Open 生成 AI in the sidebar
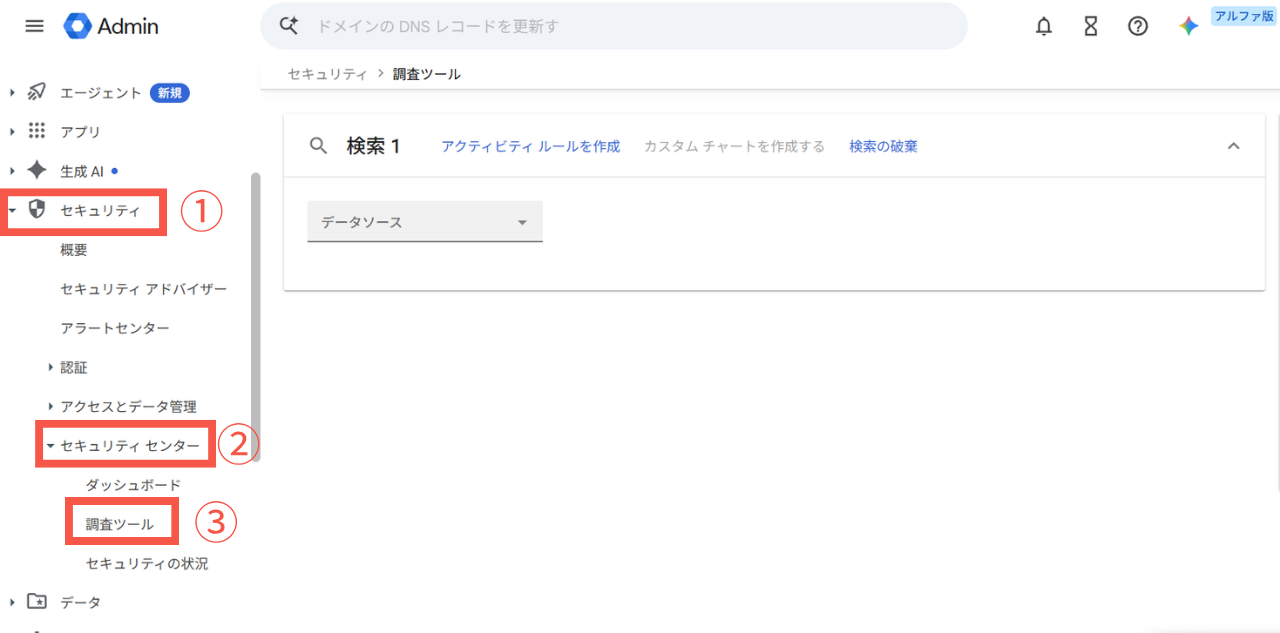The height and width of the screenshot is (633, 1280). click(82, 171)
